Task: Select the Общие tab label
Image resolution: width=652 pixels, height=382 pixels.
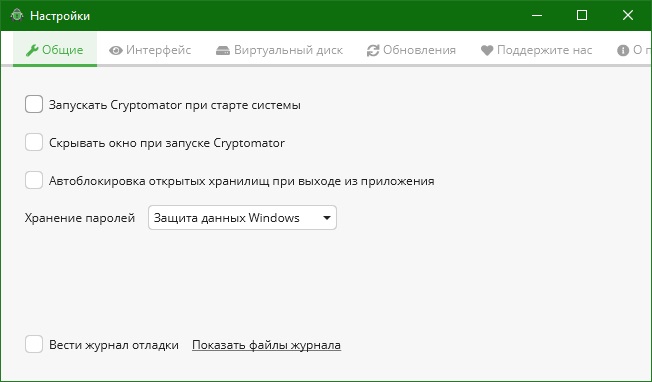Action: coord(62,50)
